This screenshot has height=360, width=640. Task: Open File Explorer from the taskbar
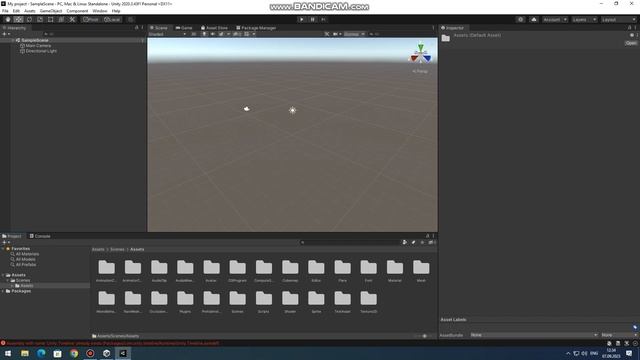point(25,353)
